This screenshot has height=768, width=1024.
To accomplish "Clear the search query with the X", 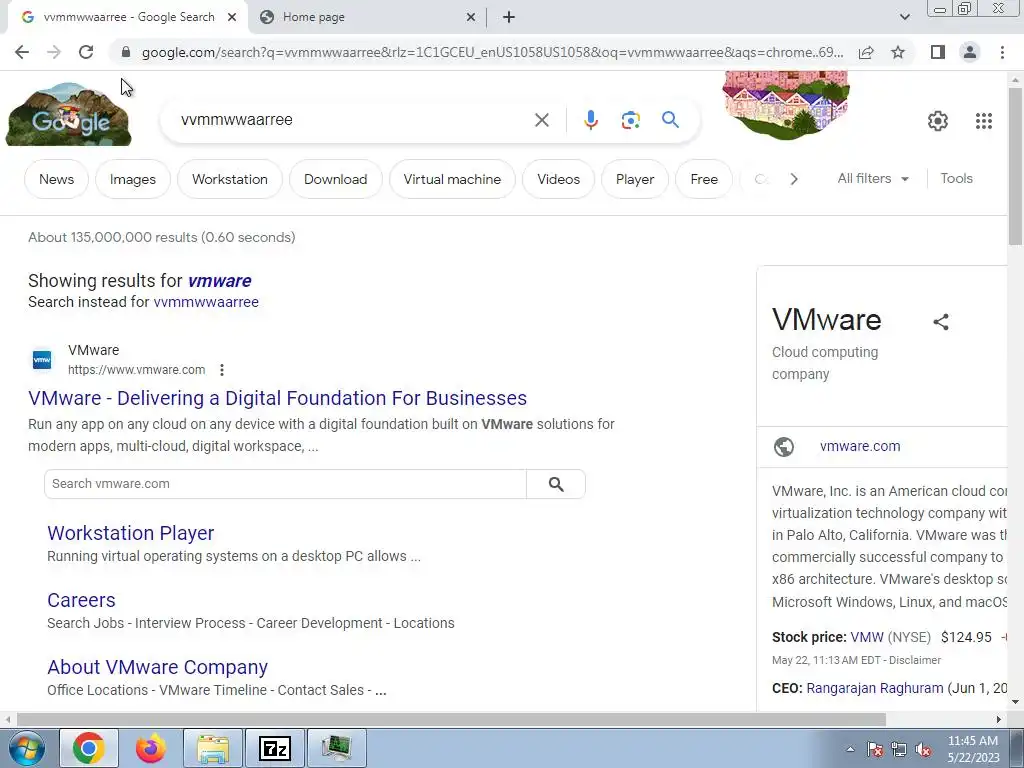I will (x=541, y=120).
